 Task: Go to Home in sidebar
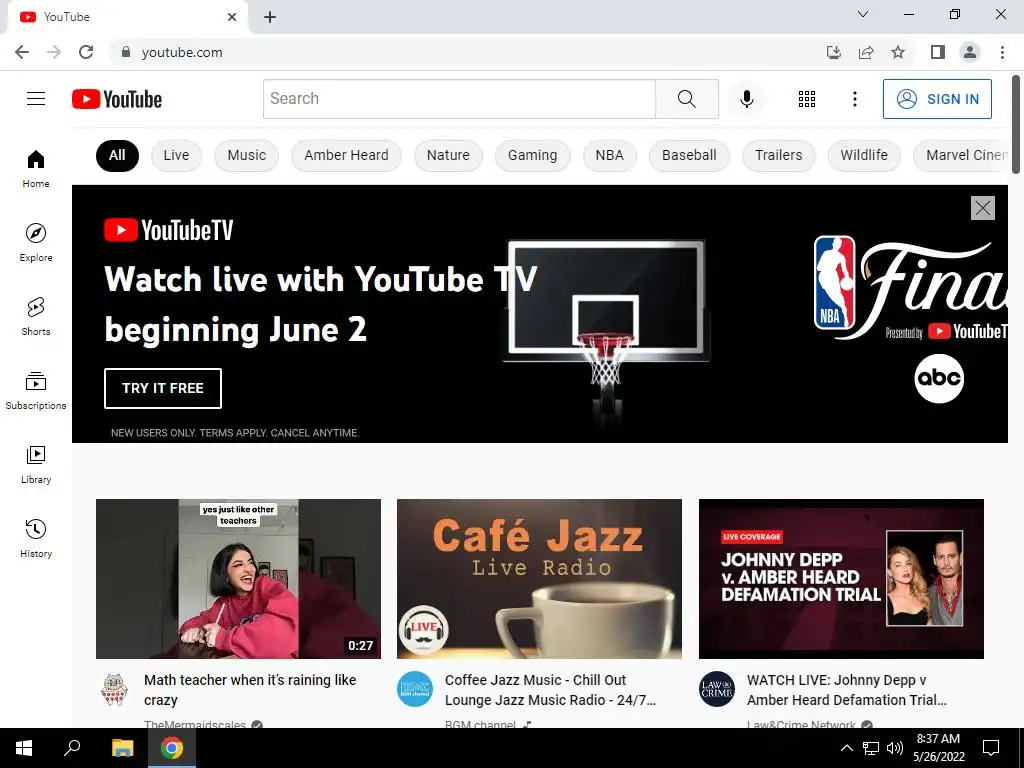click(x=36, y=168)
